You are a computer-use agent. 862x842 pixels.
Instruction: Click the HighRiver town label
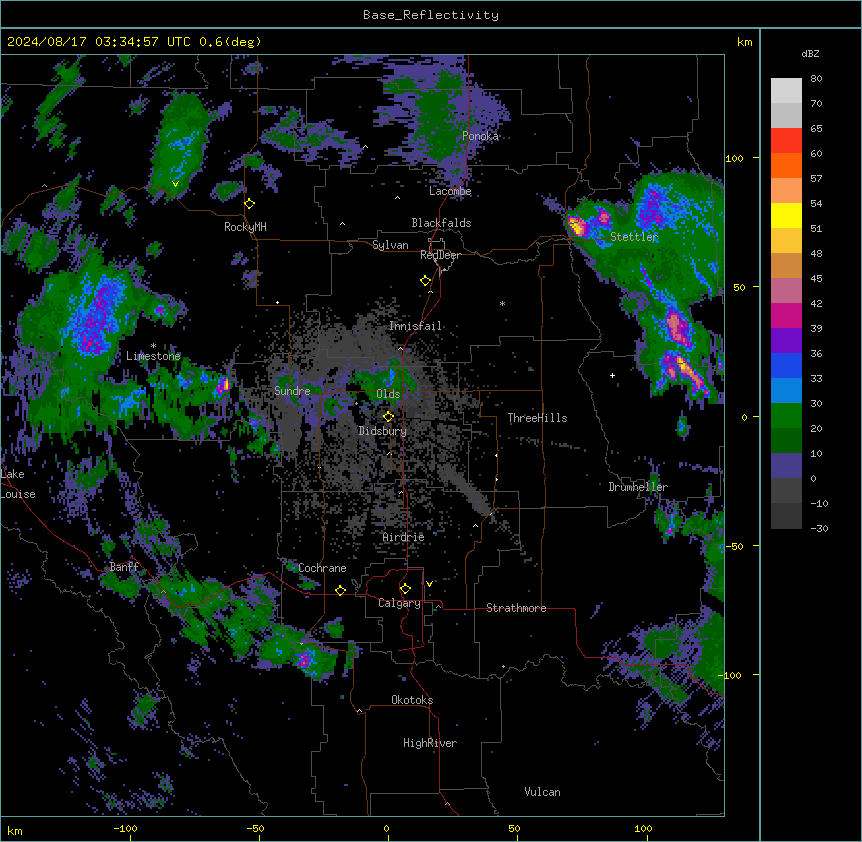[x=430, y=743]
